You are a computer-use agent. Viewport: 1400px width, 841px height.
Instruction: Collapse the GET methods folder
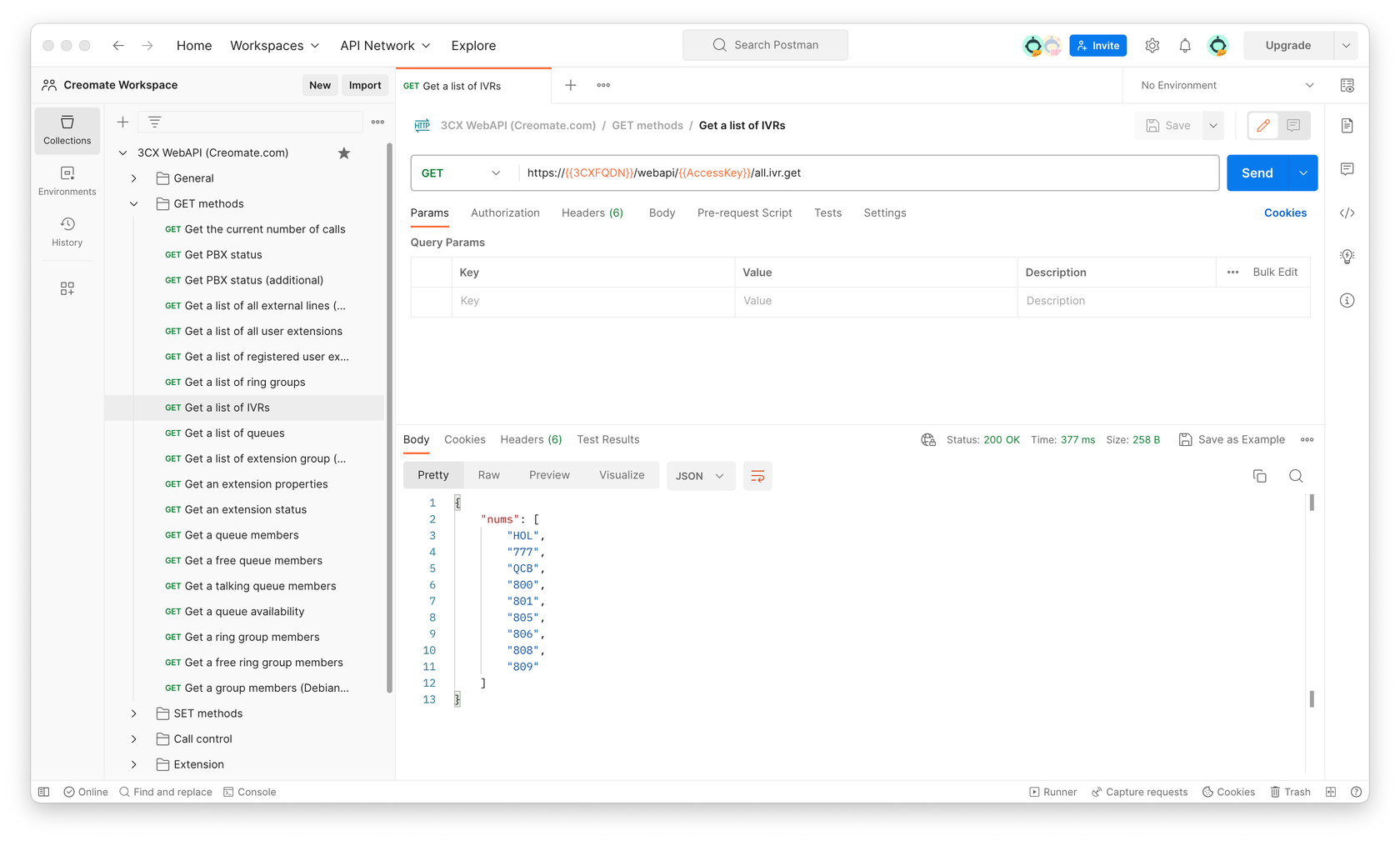[133, 203]
